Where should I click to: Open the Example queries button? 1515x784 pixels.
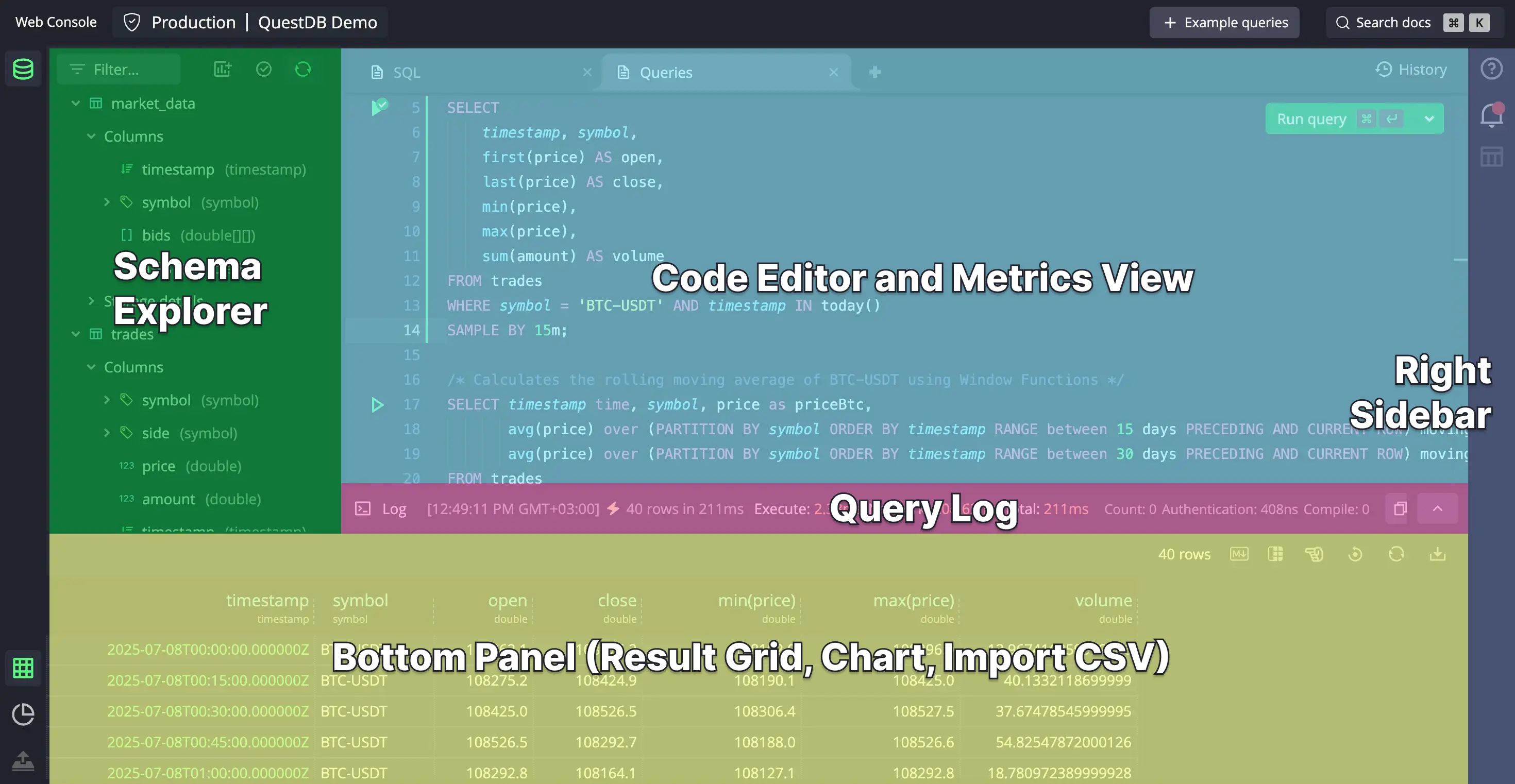(1224, 22)
